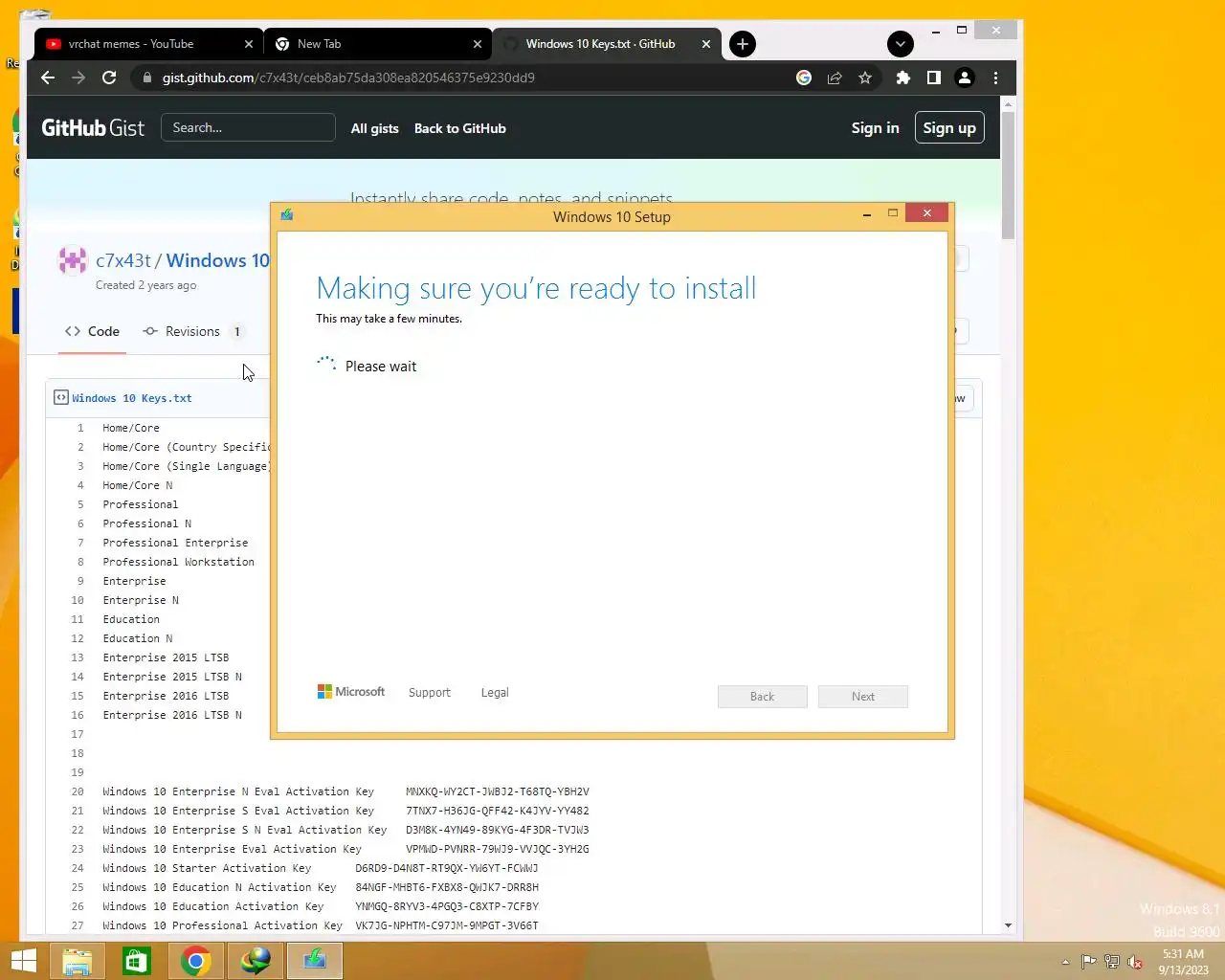Close the New Tab tab

coord(478,44)
